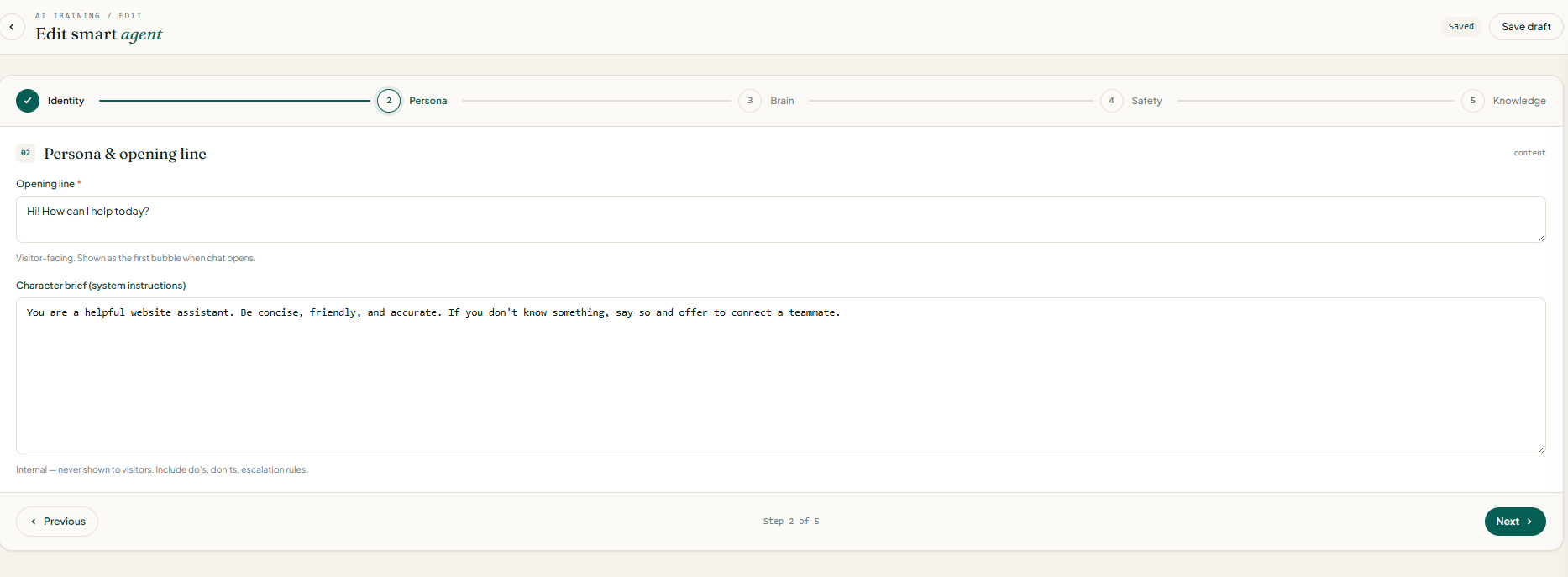Click the Visitor-facing helper text
This screenshot has width=1568, height=577.
135,259
